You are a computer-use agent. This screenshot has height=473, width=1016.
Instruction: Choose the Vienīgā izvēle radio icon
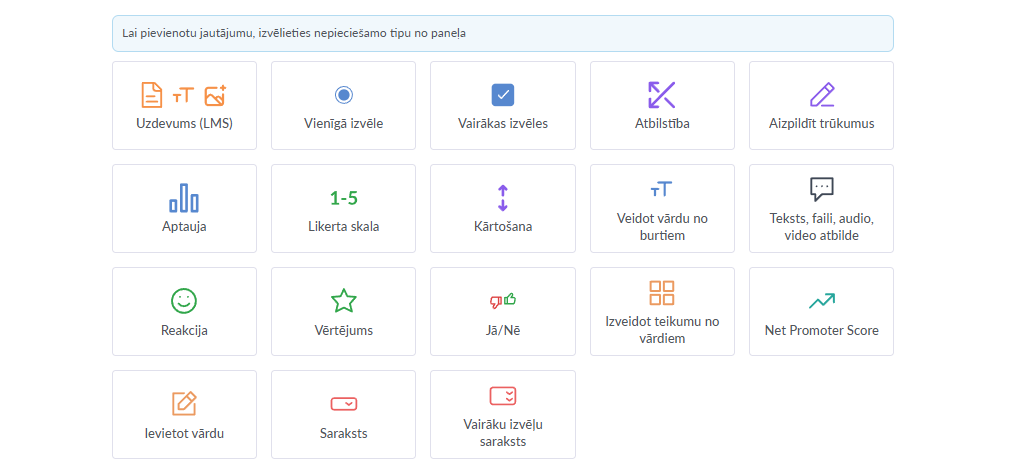343,95
